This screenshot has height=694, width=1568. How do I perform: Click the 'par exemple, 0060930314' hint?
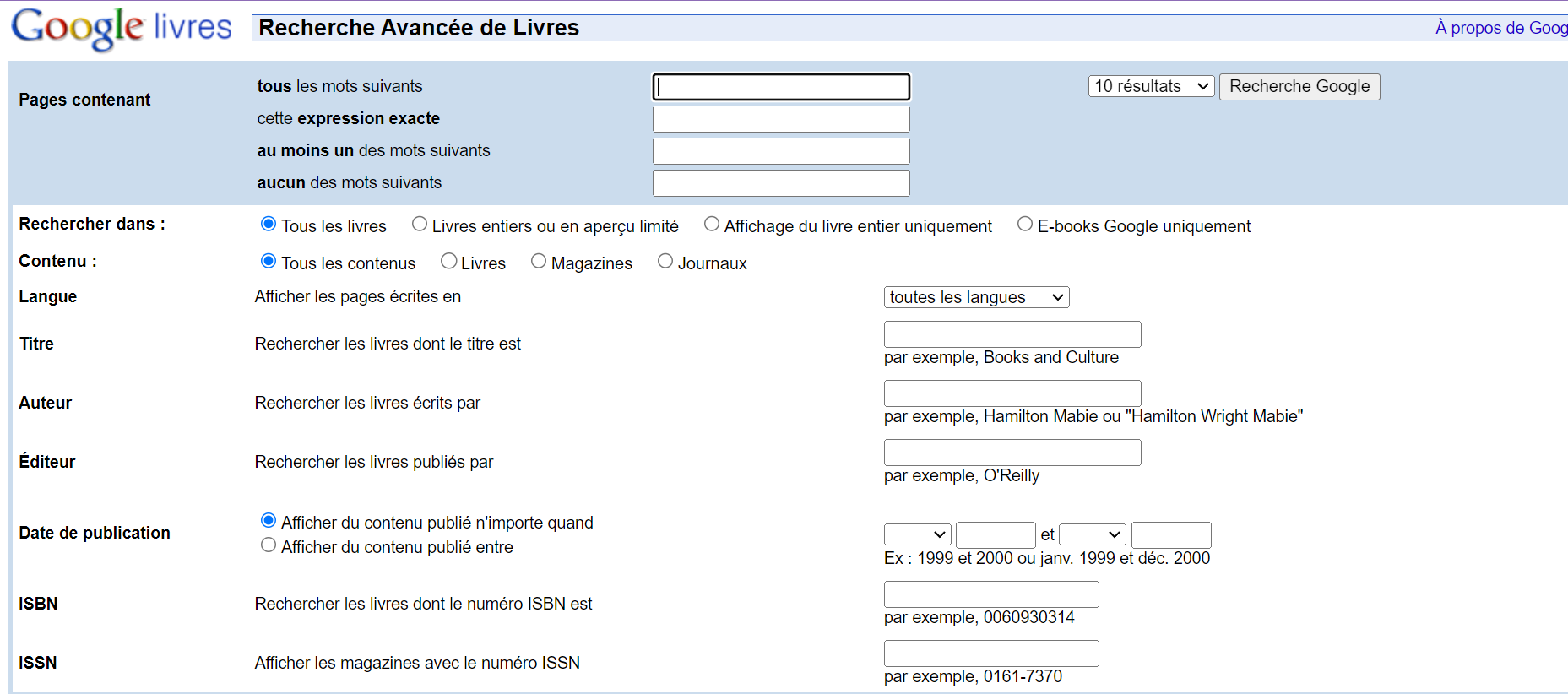pos(979,617)
